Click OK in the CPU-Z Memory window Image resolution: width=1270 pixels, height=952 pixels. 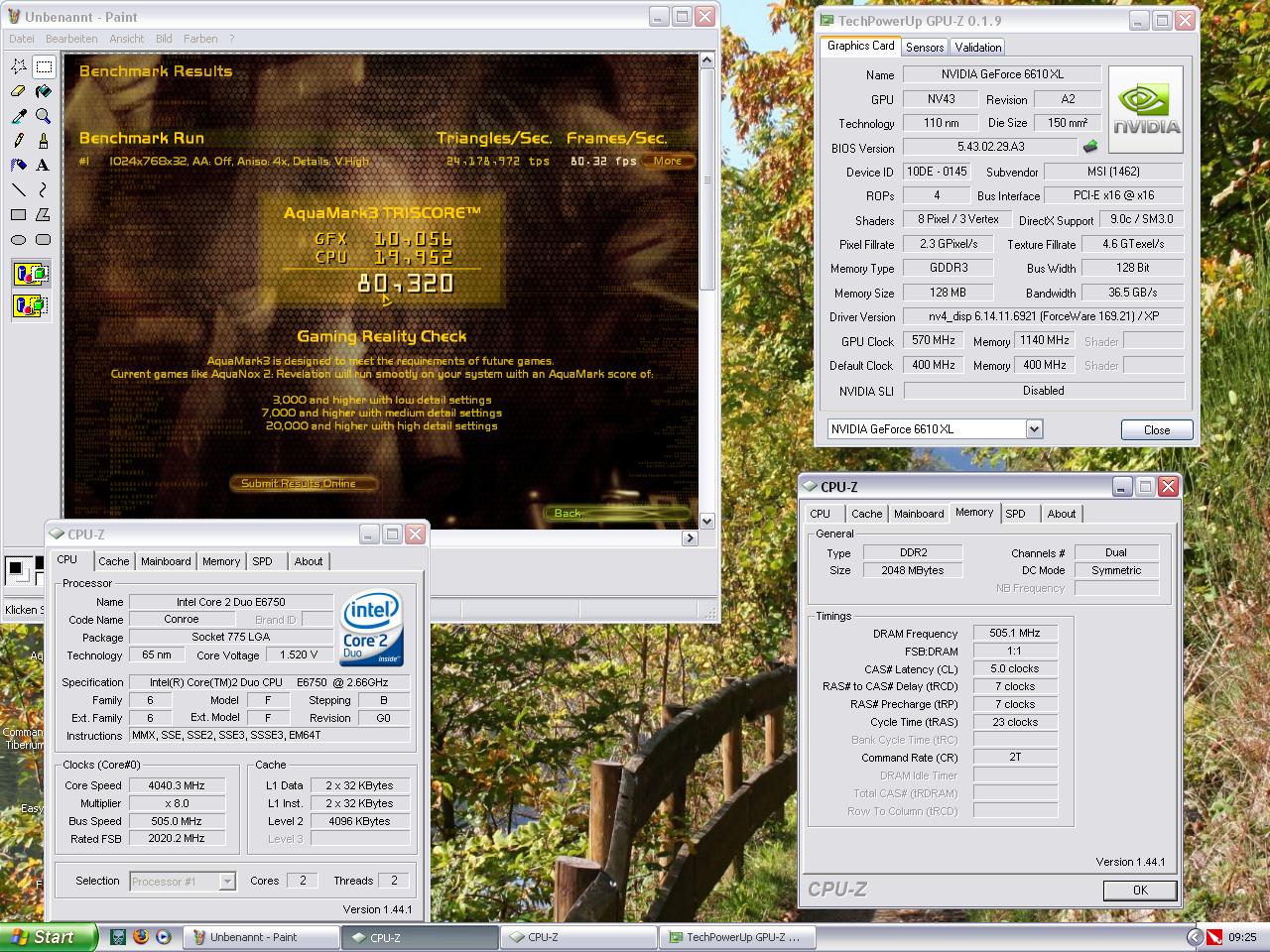pyautogui.click(x=1140, y=890)
